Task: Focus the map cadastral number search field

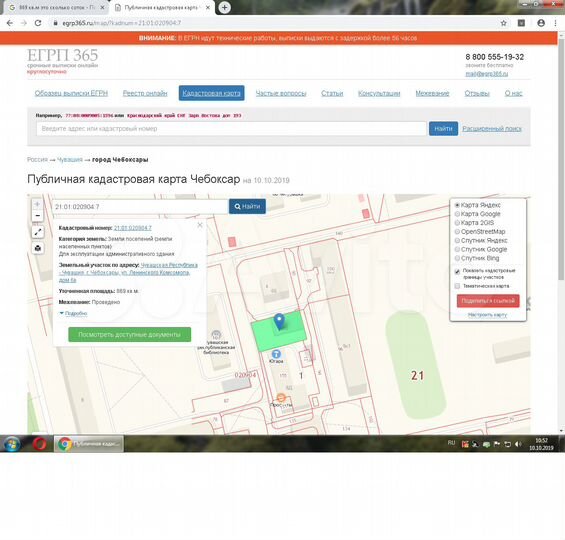Action: coord(141,206)
